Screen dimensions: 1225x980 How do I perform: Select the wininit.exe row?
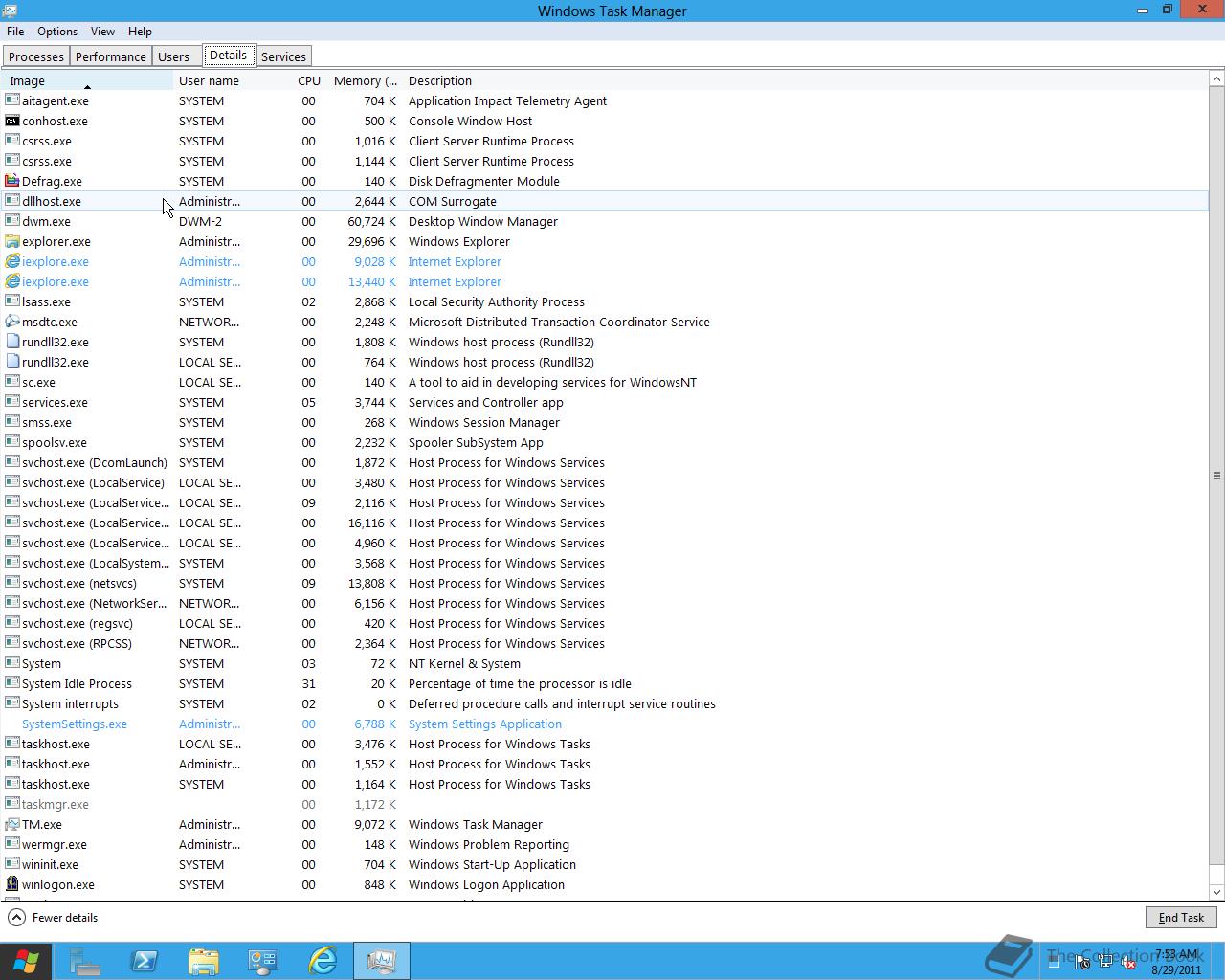coord(605,864)
